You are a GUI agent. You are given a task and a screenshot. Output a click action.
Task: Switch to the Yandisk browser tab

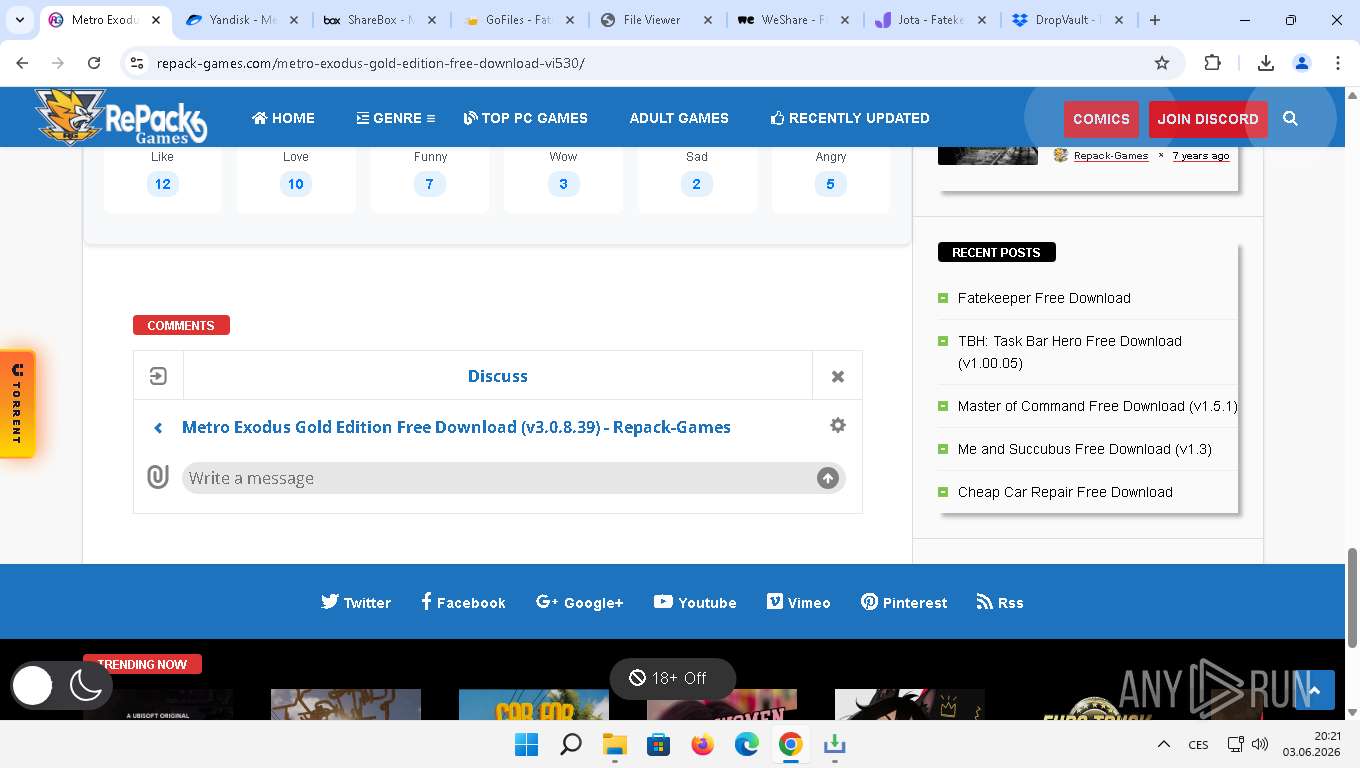242,19
